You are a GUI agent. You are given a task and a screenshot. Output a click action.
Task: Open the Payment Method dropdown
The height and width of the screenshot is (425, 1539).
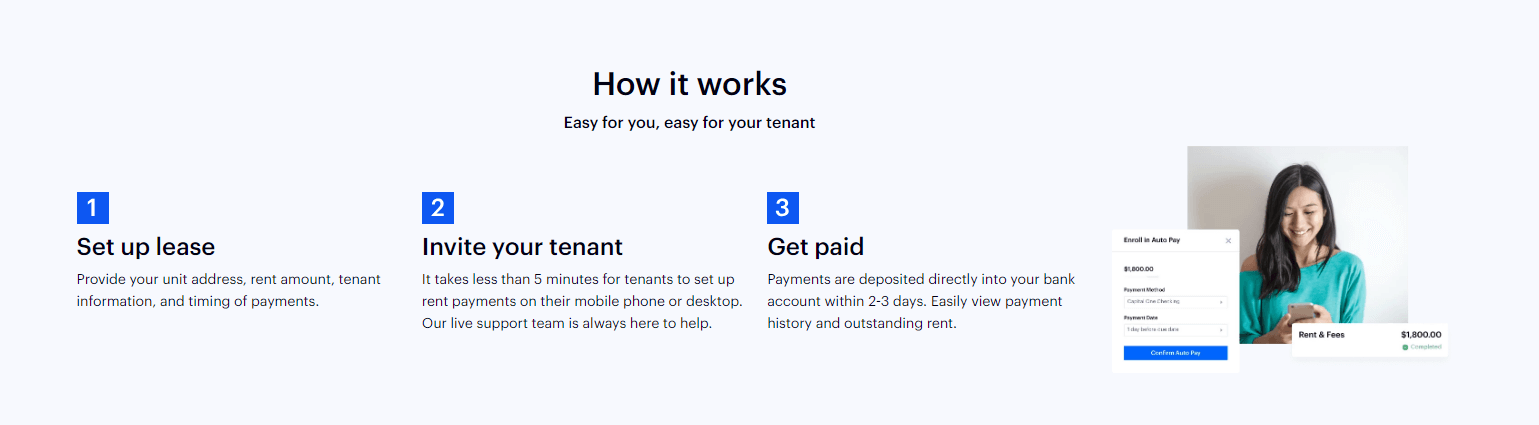point(1175,300)
